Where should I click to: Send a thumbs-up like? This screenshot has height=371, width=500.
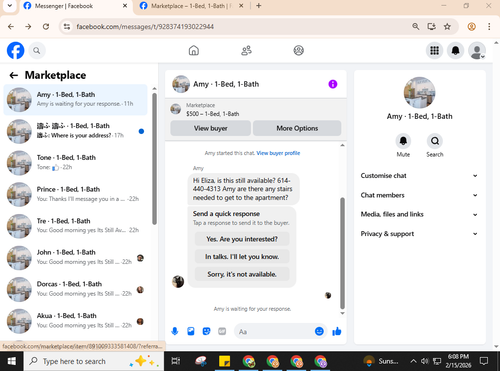[337, 331]
